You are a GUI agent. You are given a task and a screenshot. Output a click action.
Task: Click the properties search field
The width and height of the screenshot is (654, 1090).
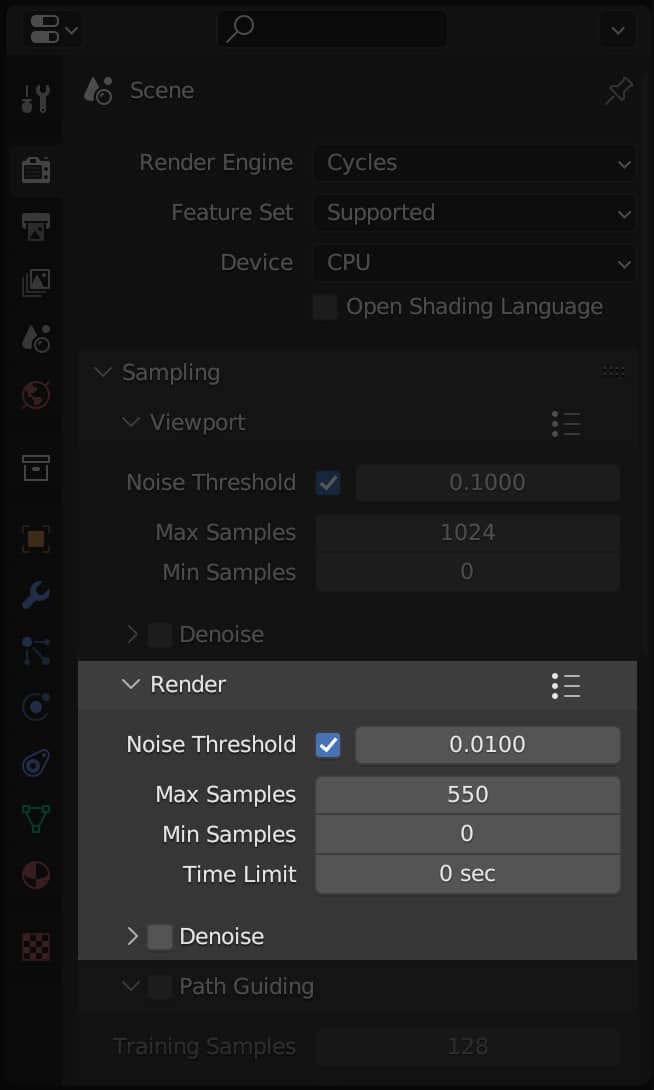point(332,30)
